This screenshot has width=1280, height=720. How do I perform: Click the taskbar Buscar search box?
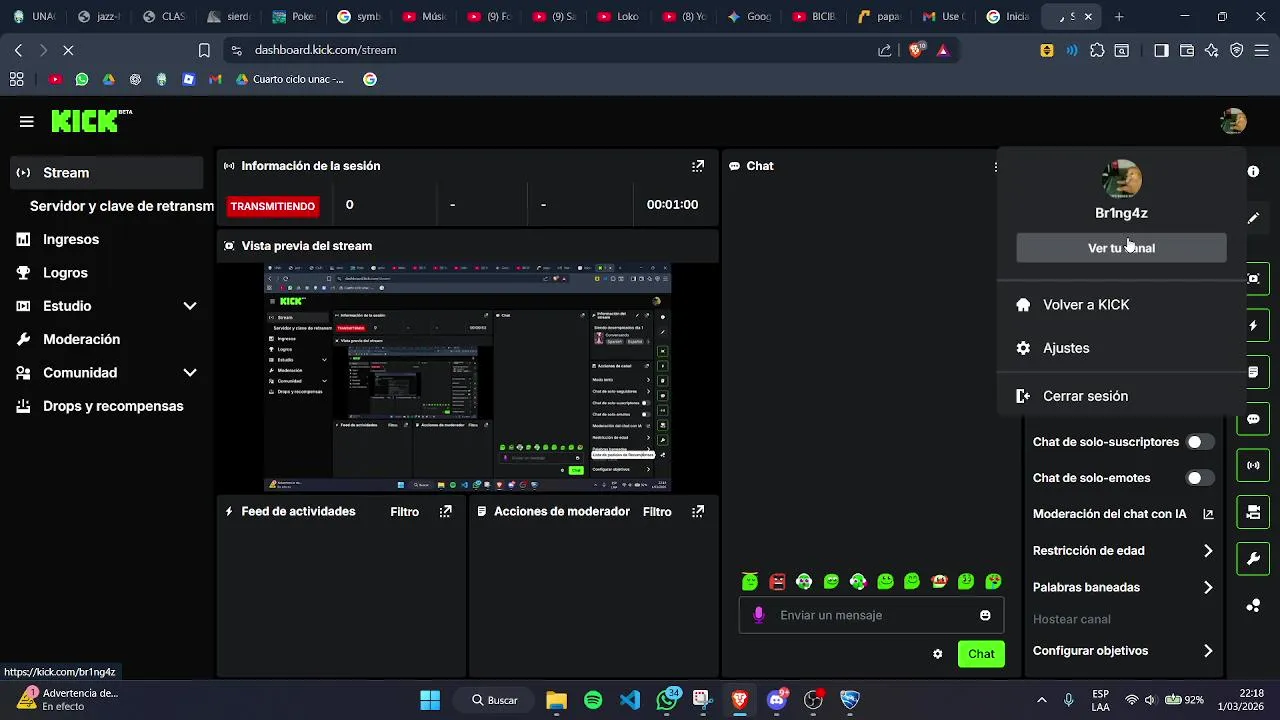coord(494,700)
